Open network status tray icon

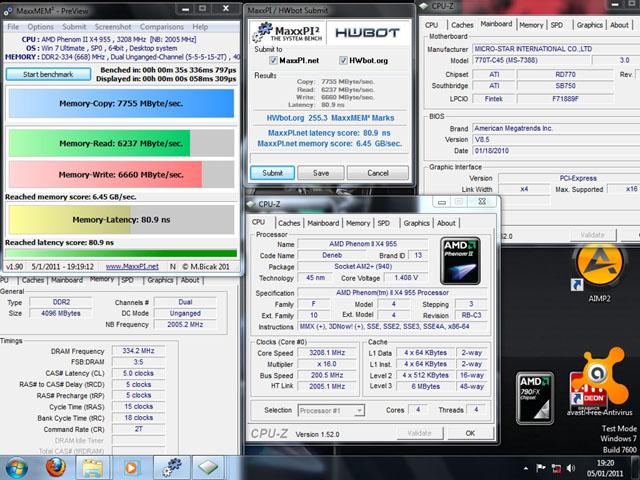556,468
